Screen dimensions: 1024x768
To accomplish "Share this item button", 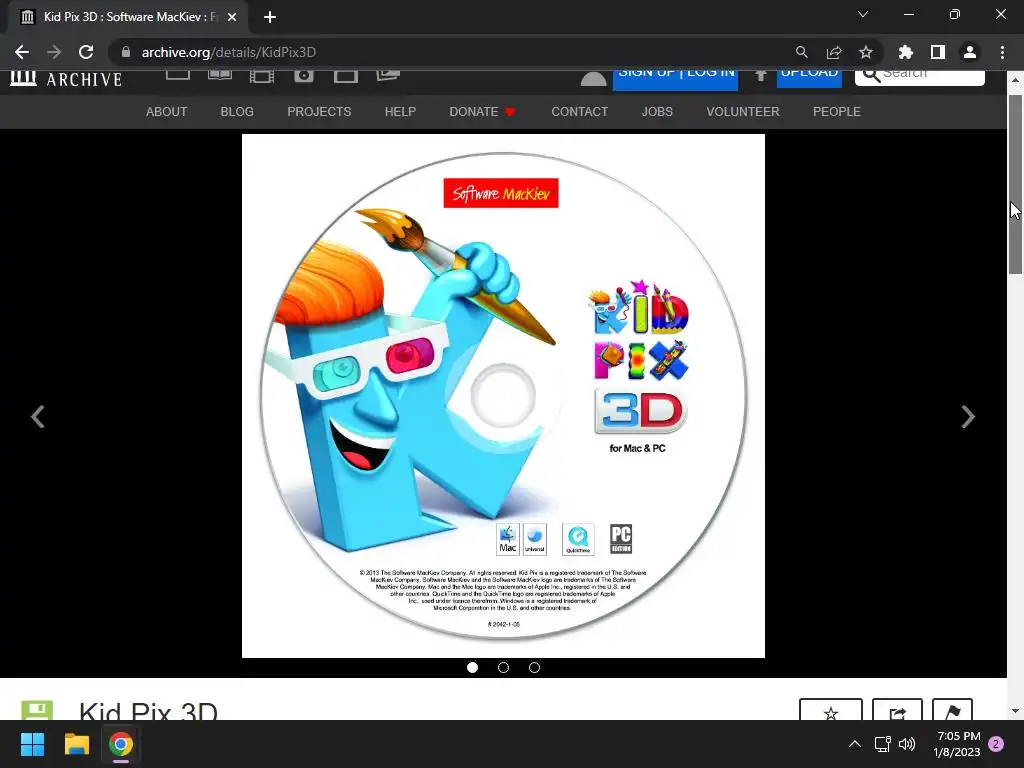I will pyautogui.click(x=897, y=711).
